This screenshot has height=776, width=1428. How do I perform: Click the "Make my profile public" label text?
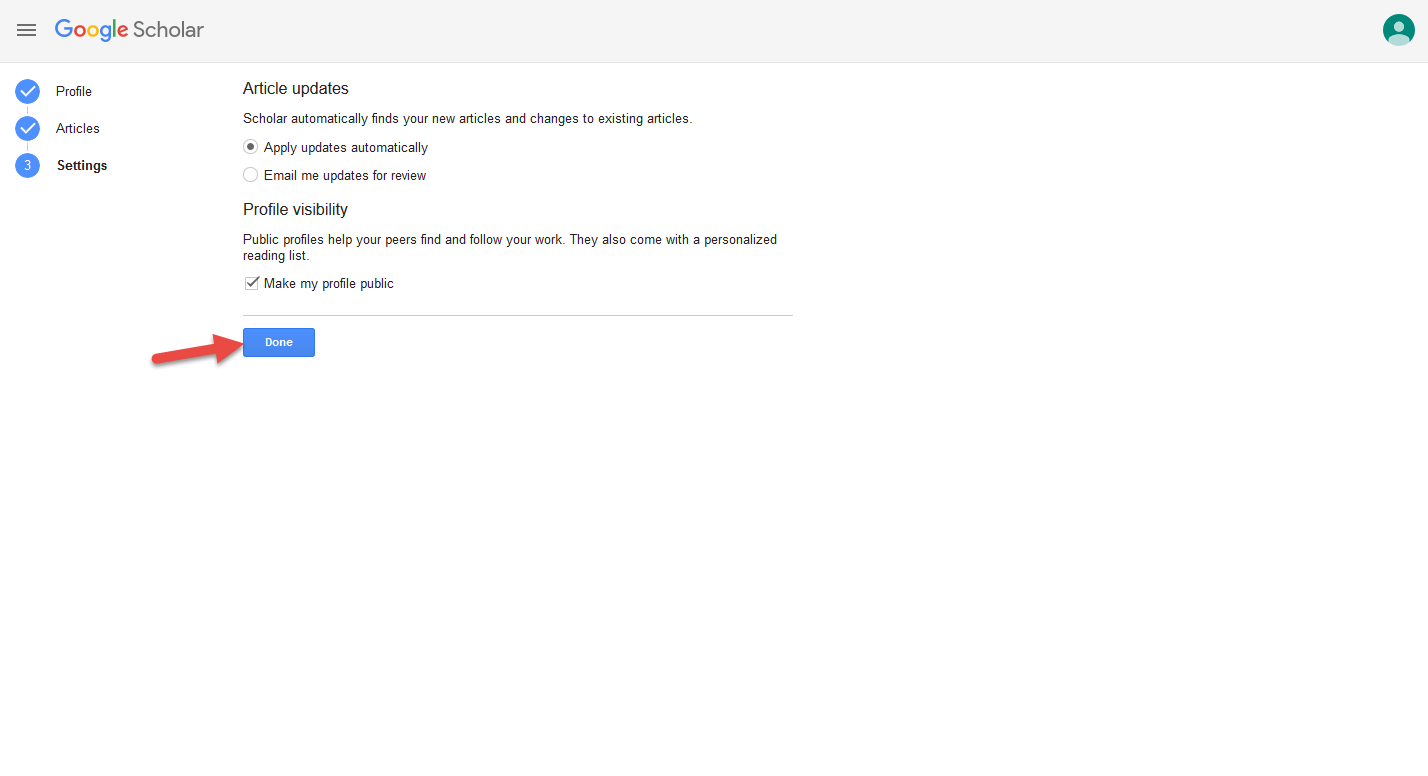[x=329, y=284]
